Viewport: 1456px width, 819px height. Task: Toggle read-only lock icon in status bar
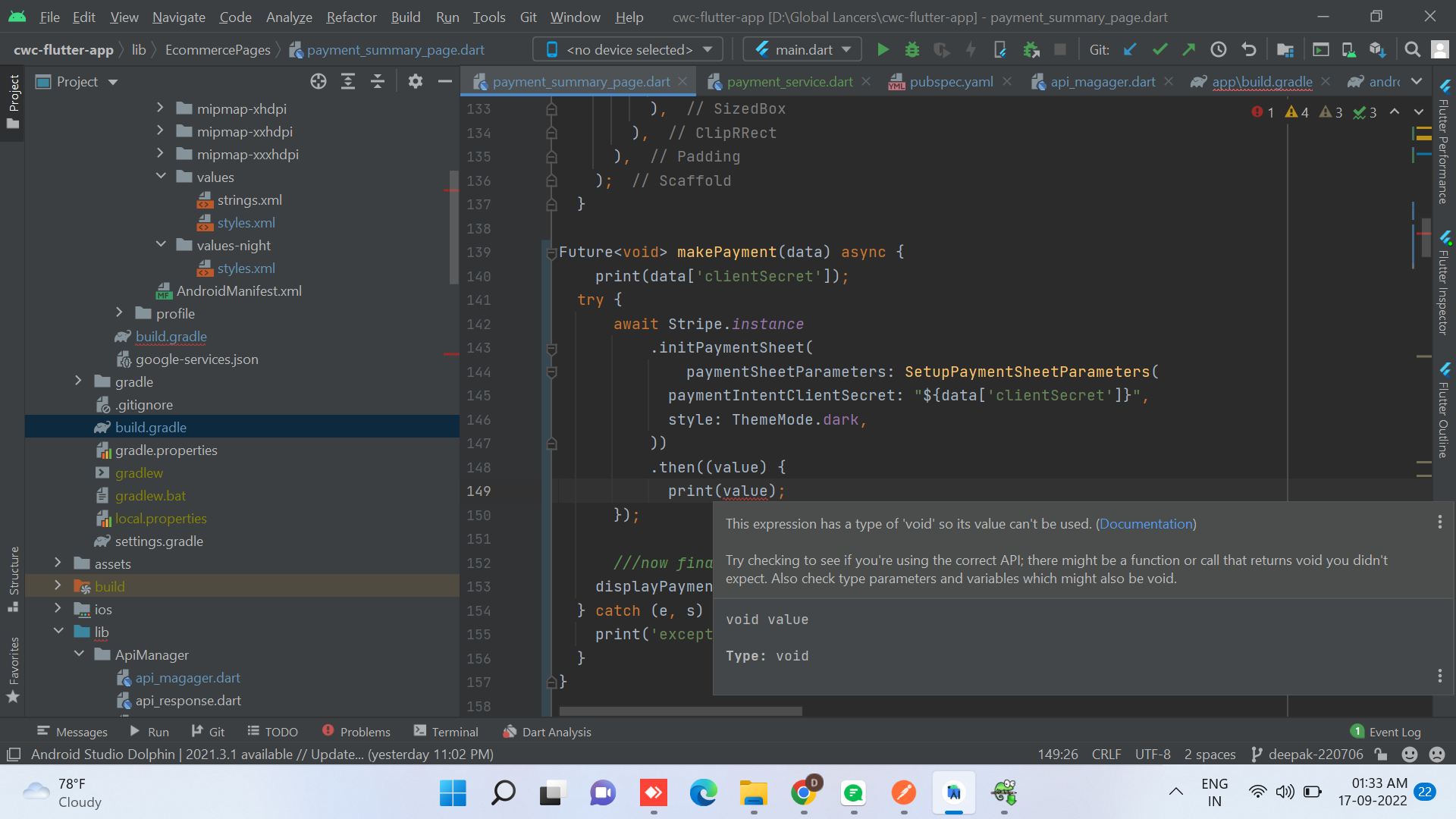[1381, 755]
